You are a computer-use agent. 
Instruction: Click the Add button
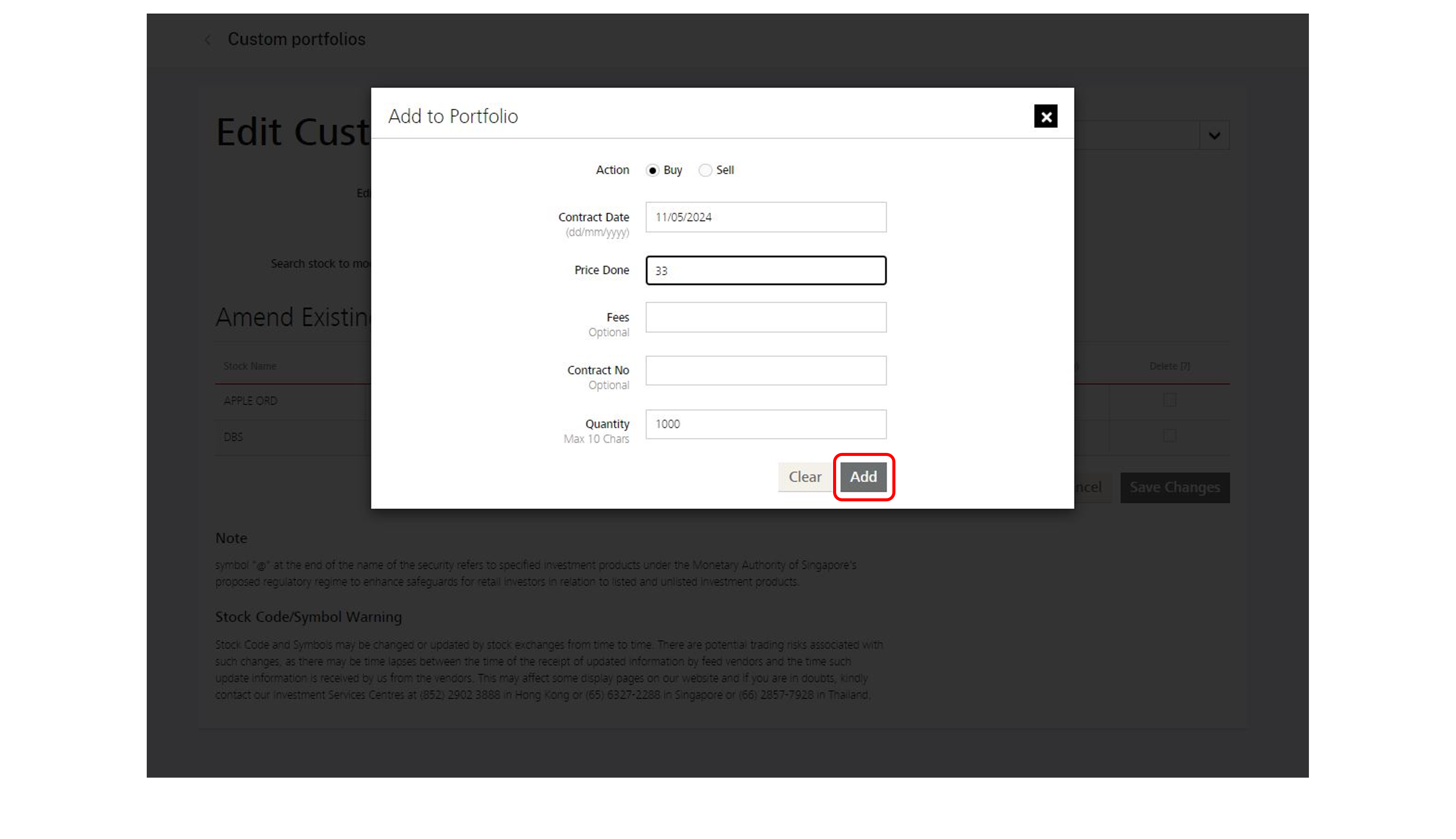(863, 477)
